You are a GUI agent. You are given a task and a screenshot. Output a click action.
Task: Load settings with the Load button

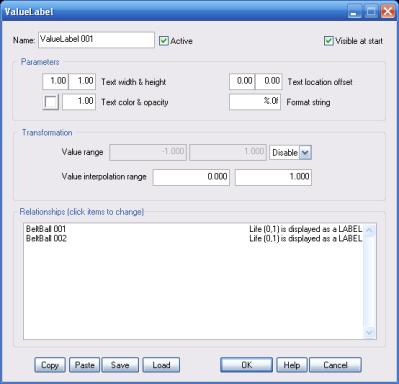click(x=161, y=365)
